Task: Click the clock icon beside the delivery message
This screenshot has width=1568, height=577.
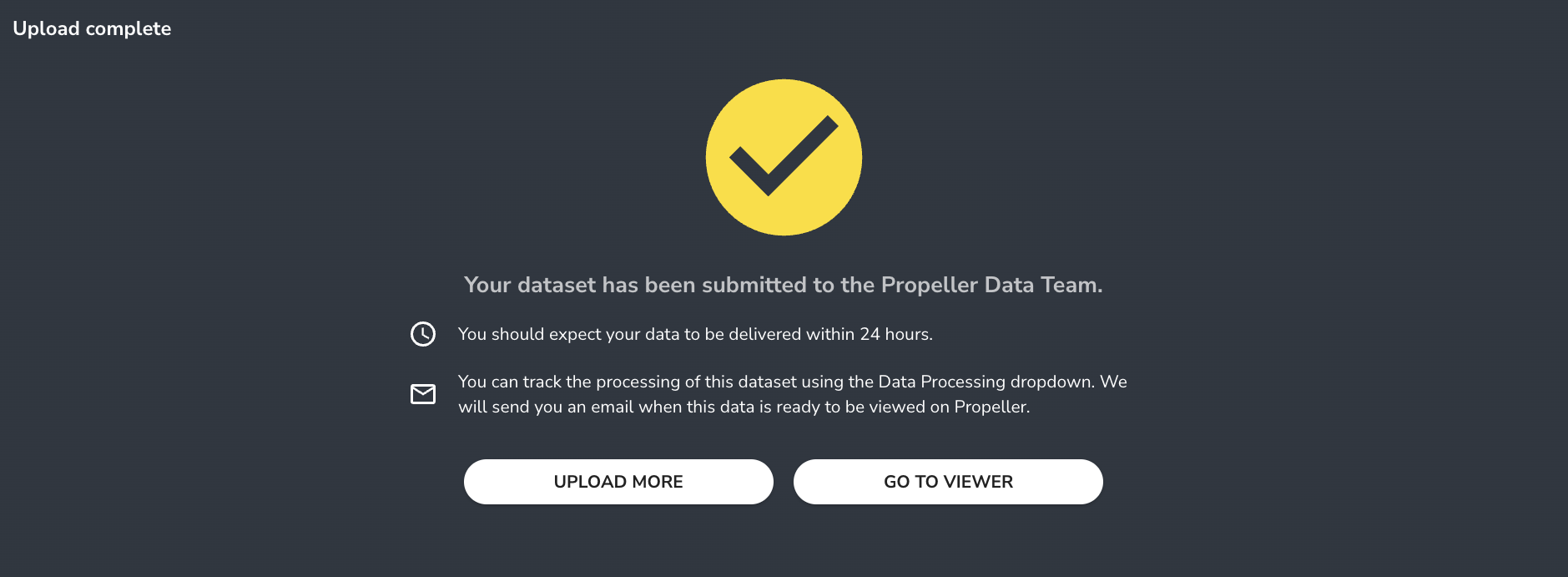Action: coord(423,333)
